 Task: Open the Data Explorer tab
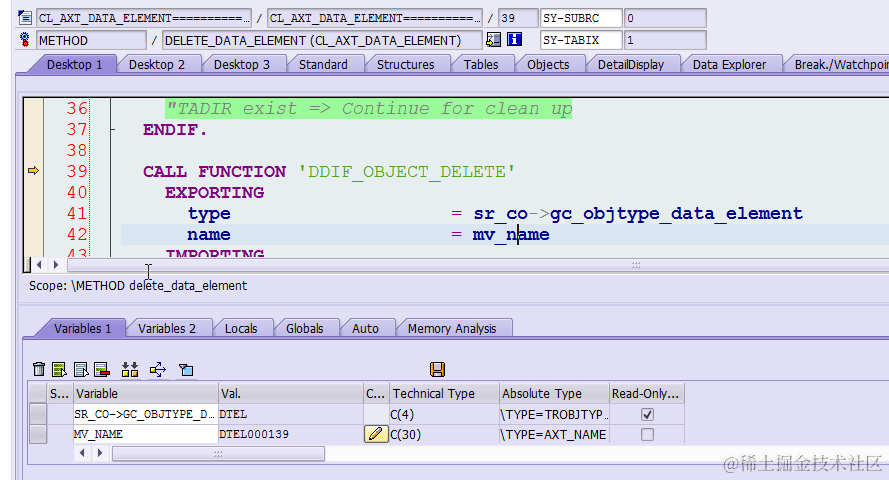tap(729, 65)
